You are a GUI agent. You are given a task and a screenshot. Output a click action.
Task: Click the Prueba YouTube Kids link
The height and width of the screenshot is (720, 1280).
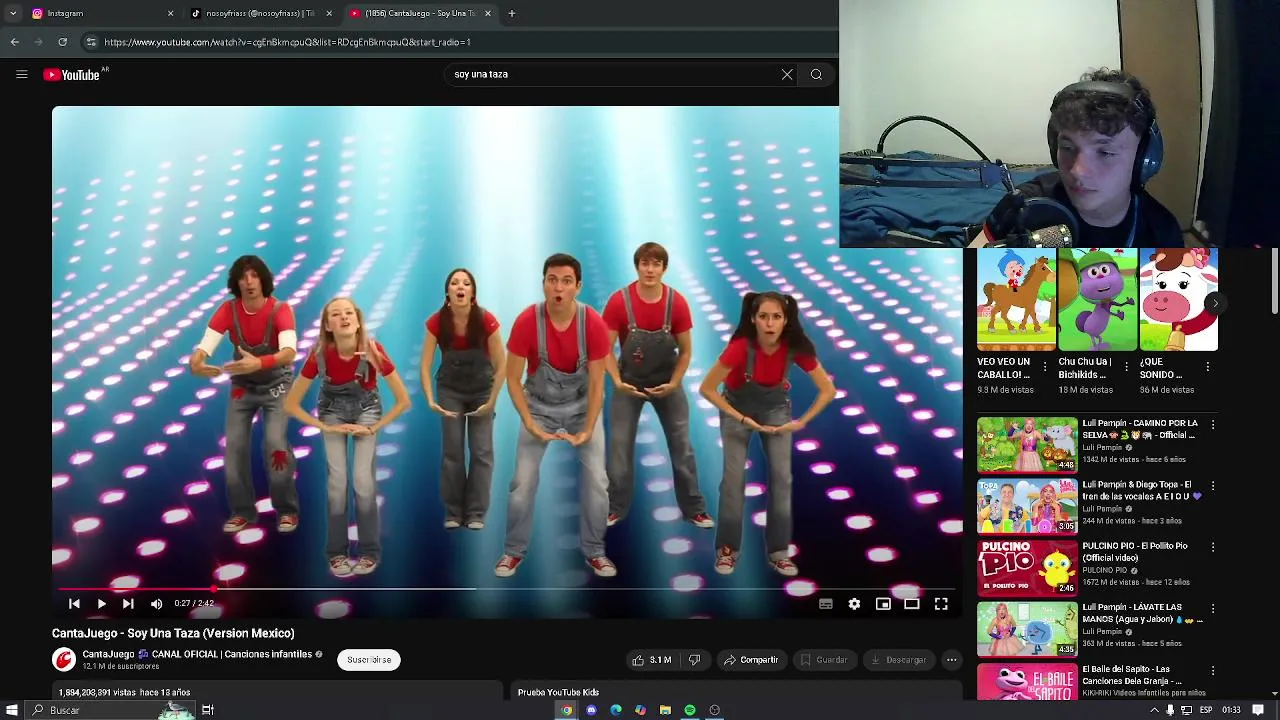tap(558, 692)
